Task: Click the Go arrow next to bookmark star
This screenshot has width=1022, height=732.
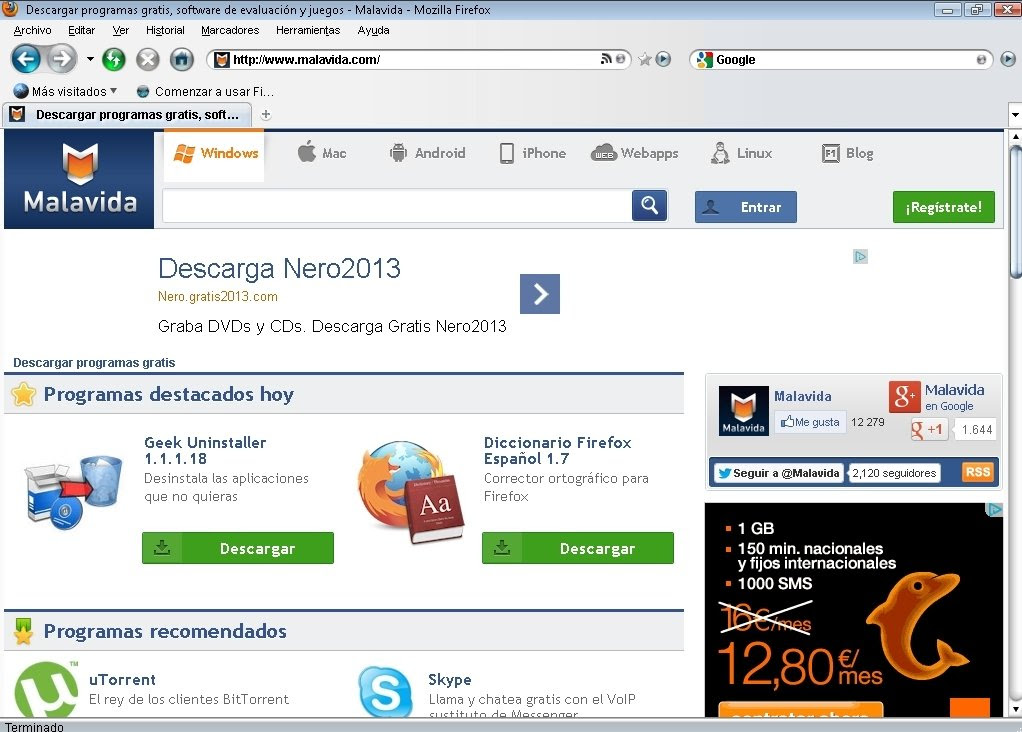Action: click(x=664, y=59)
